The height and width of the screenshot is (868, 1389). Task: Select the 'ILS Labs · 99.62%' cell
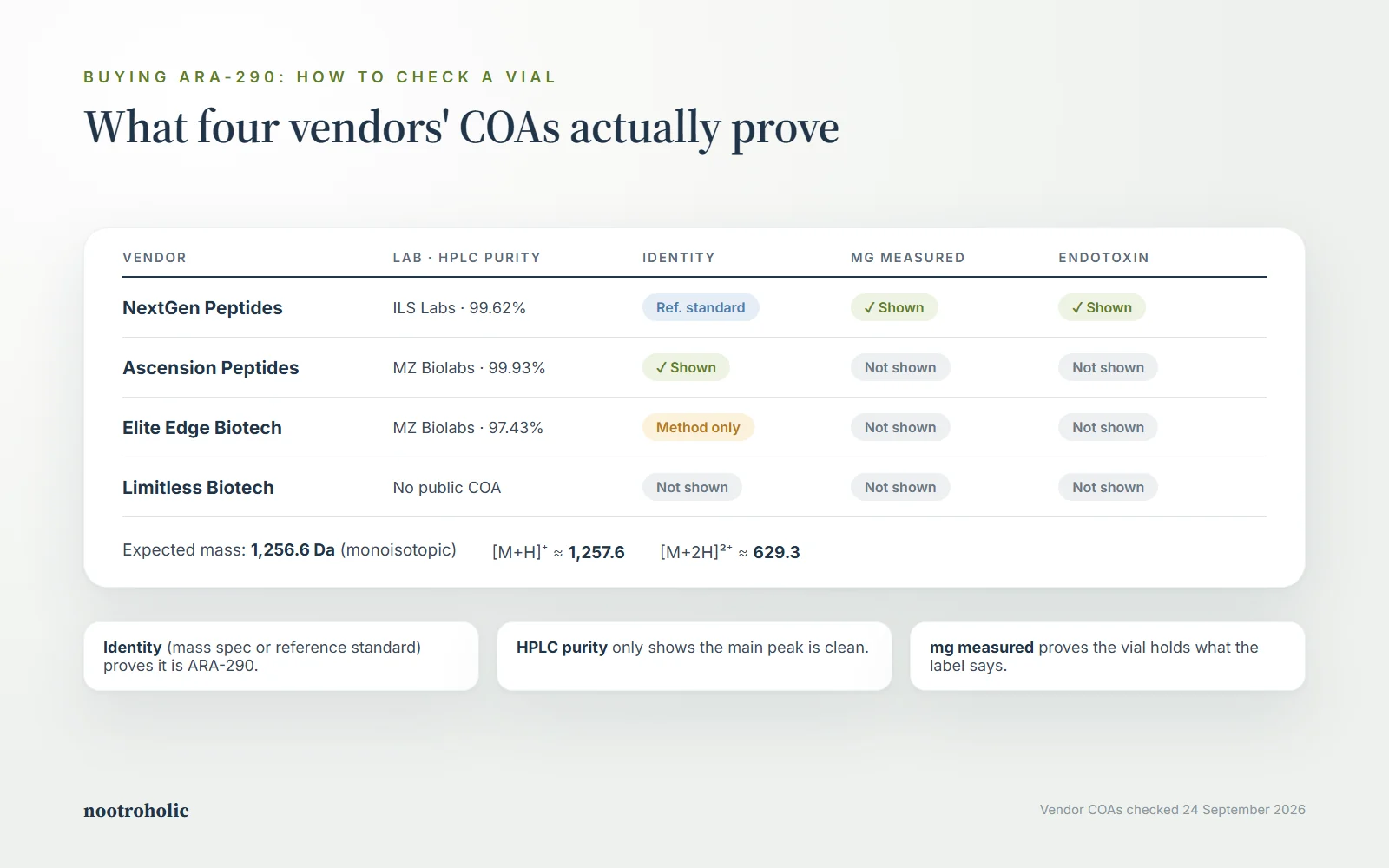459,308
